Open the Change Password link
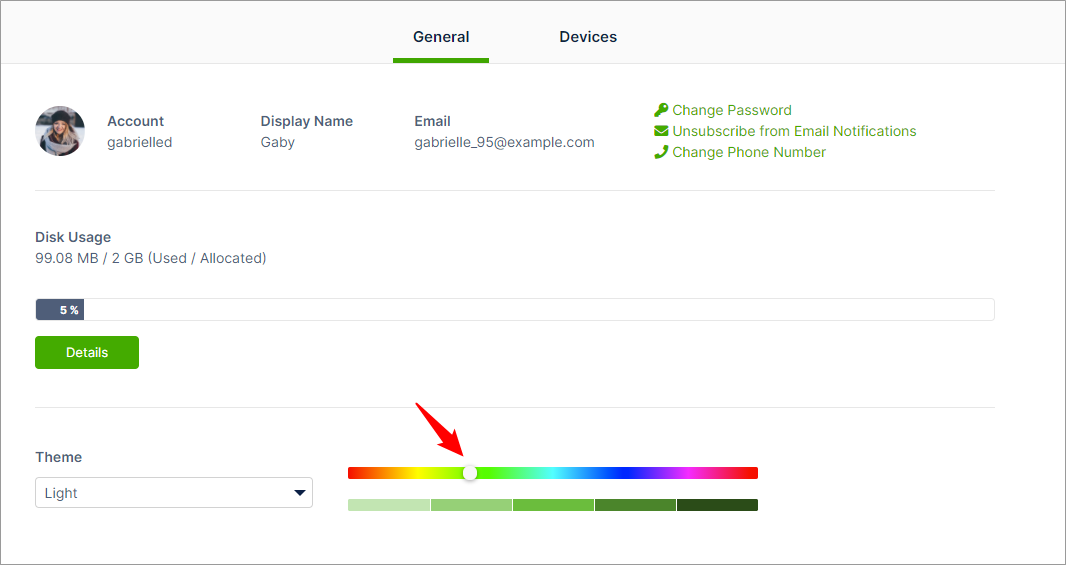The height and width of the screenshot is (565, 1066). (731, 110)
